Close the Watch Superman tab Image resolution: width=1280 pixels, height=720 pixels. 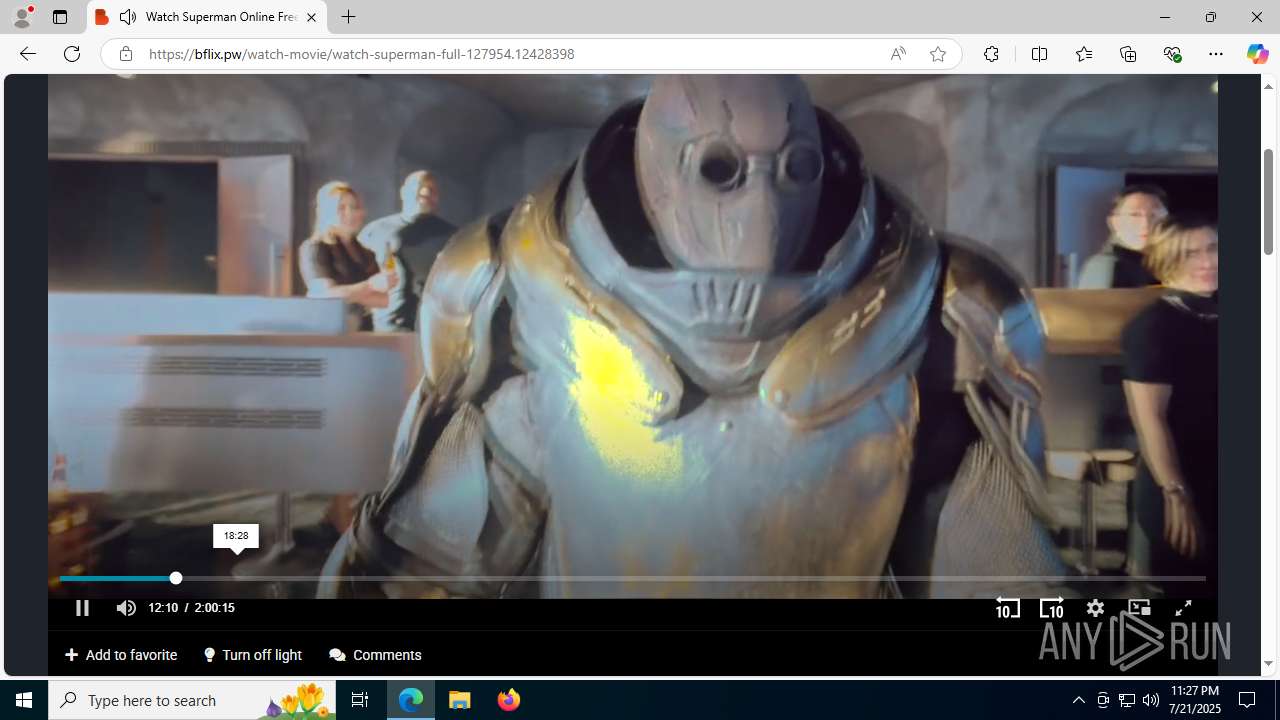click(x=311, y=17)
